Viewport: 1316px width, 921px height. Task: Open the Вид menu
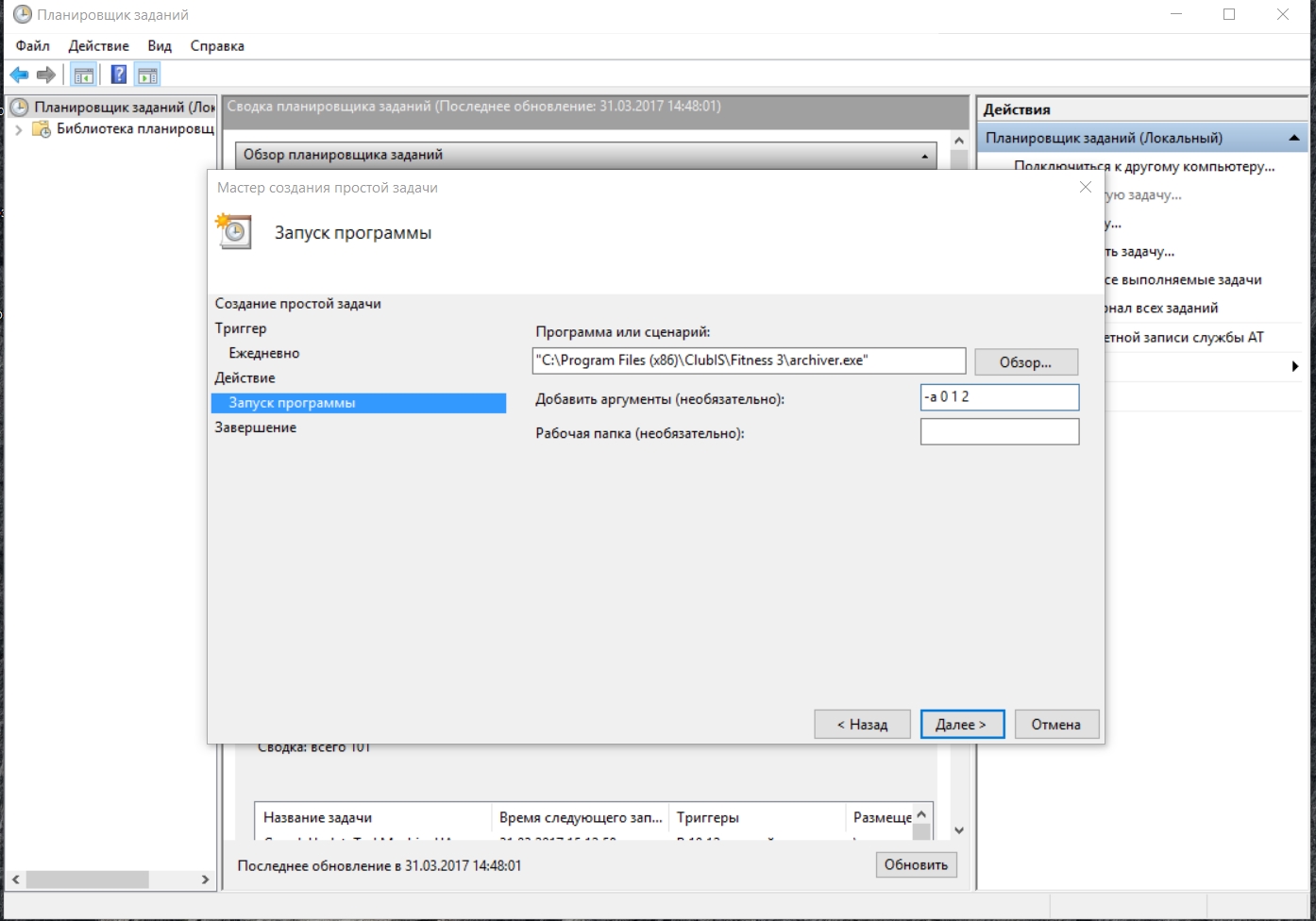[x=160, y=45]
